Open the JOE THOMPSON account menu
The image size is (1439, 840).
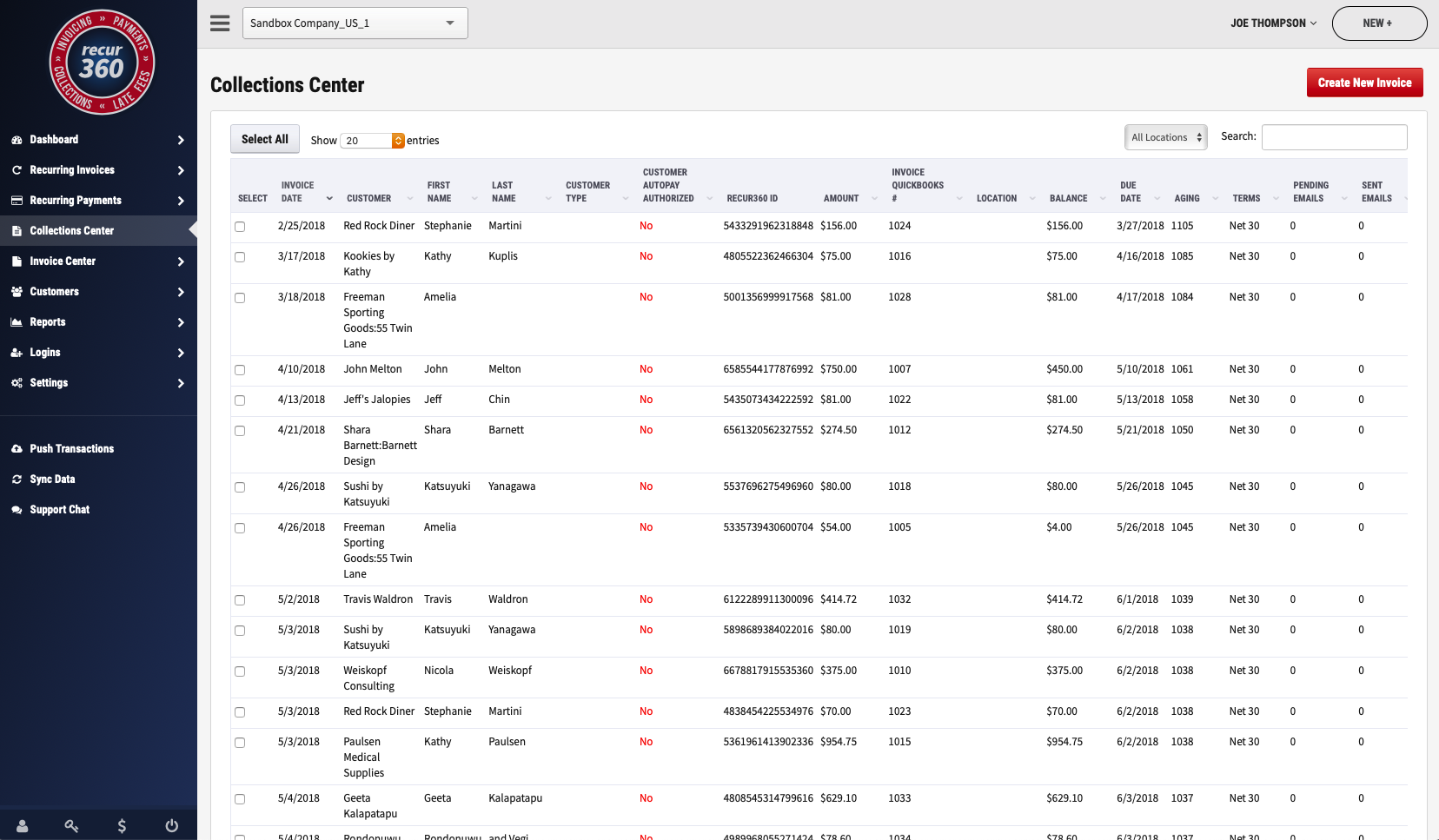click(1272, 23)
